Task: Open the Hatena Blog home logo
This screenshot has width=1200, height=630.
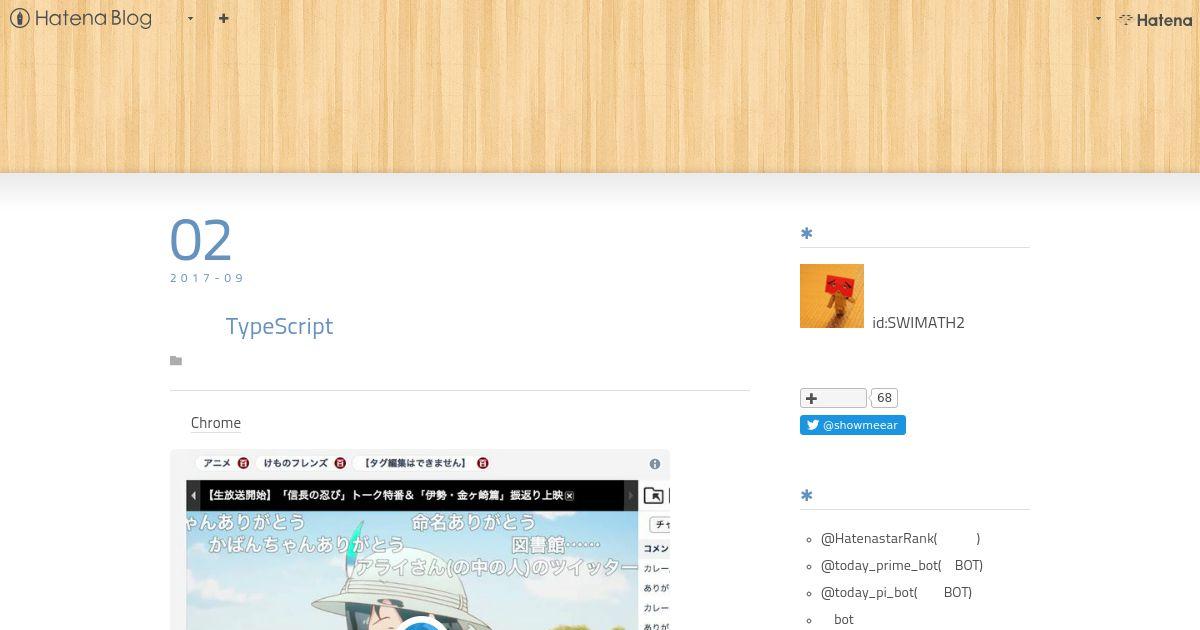Action: coord(81,18)
